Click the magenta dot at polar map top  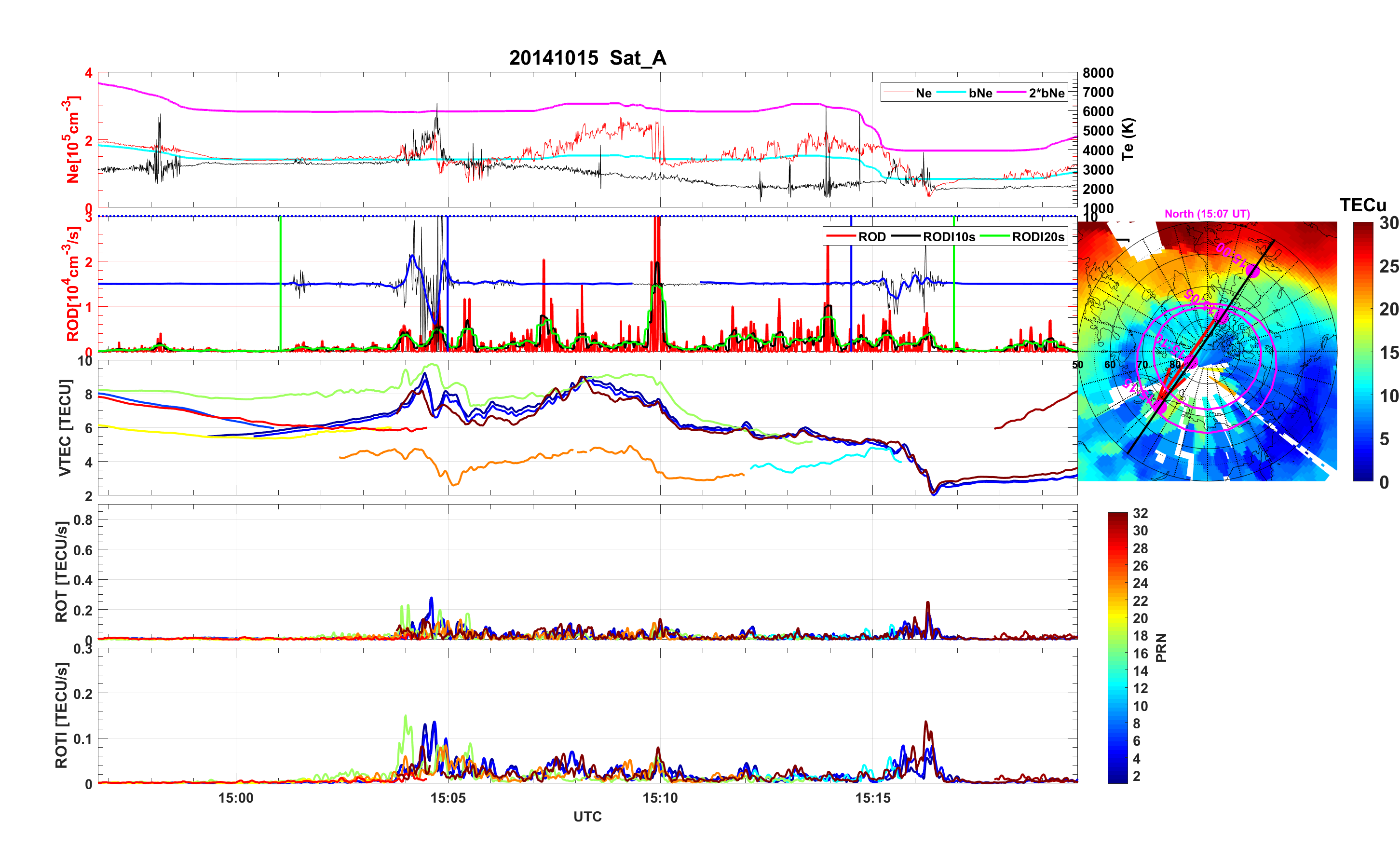tap(1253, 271)
